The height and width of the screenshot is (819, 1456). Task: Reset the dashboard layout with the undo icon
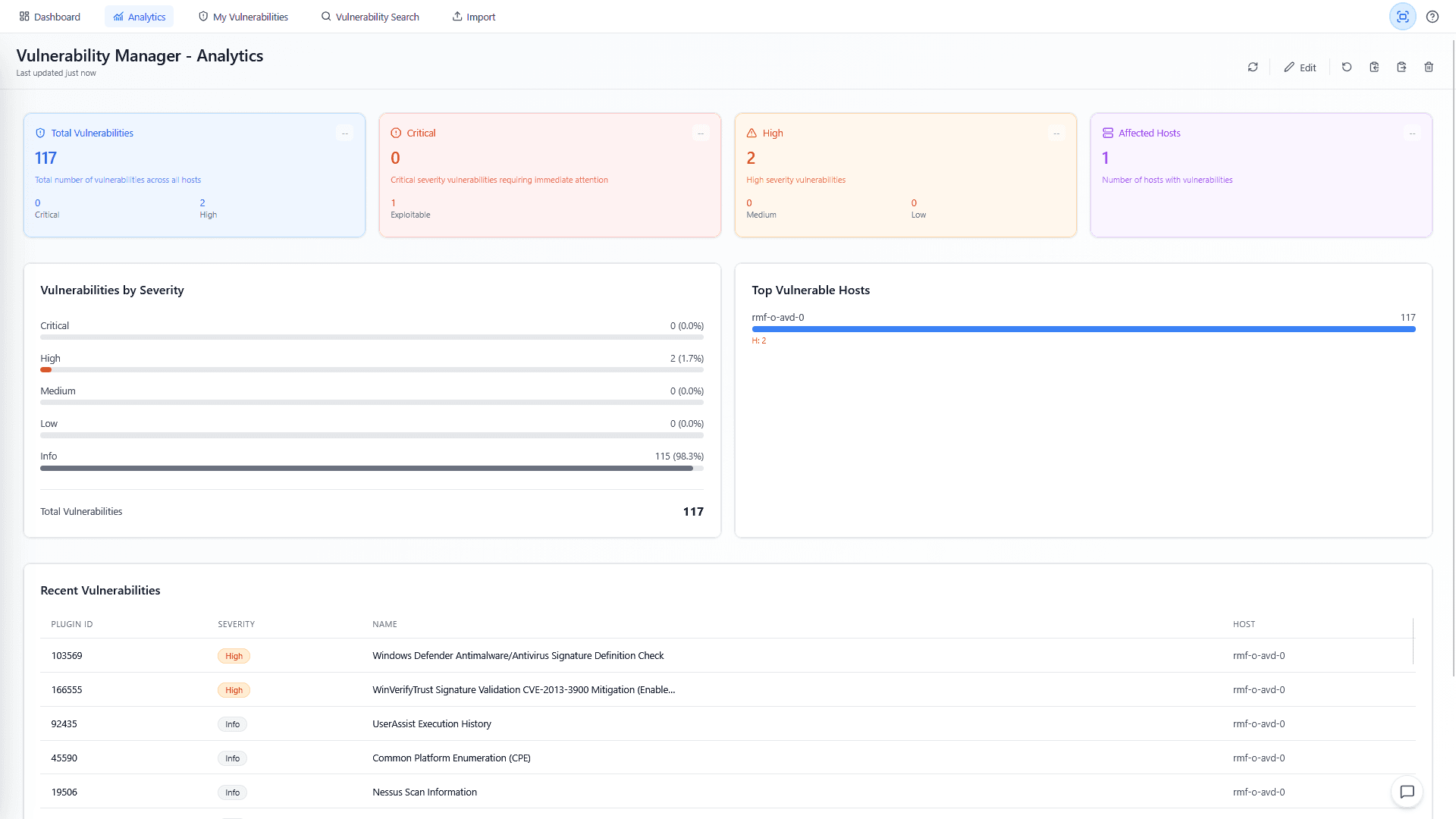pyautogui.click(x=1347, y=67)
